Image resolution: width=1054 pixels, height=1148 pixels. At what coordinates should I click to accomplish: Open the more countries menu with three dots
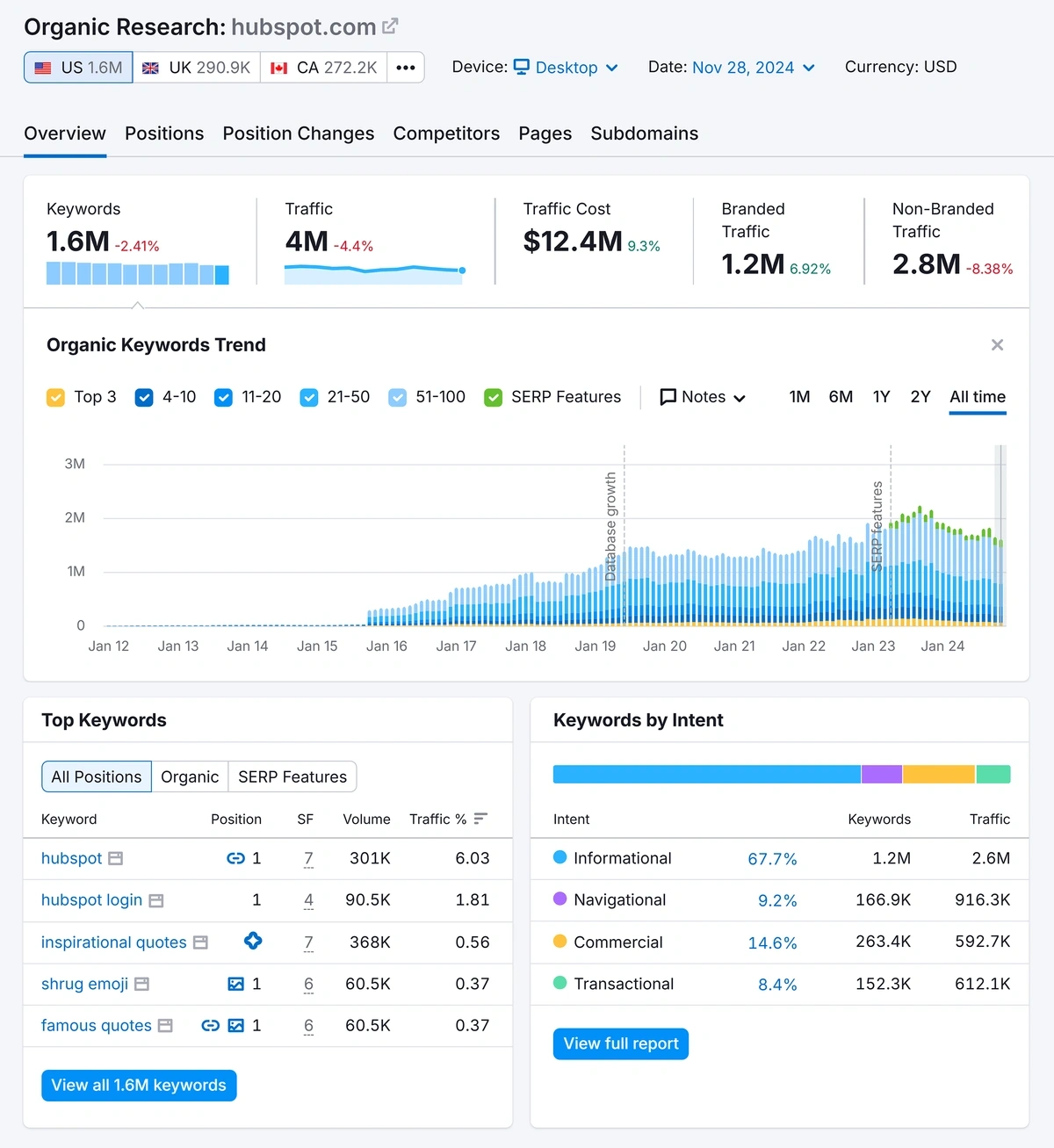pos(405,67)
